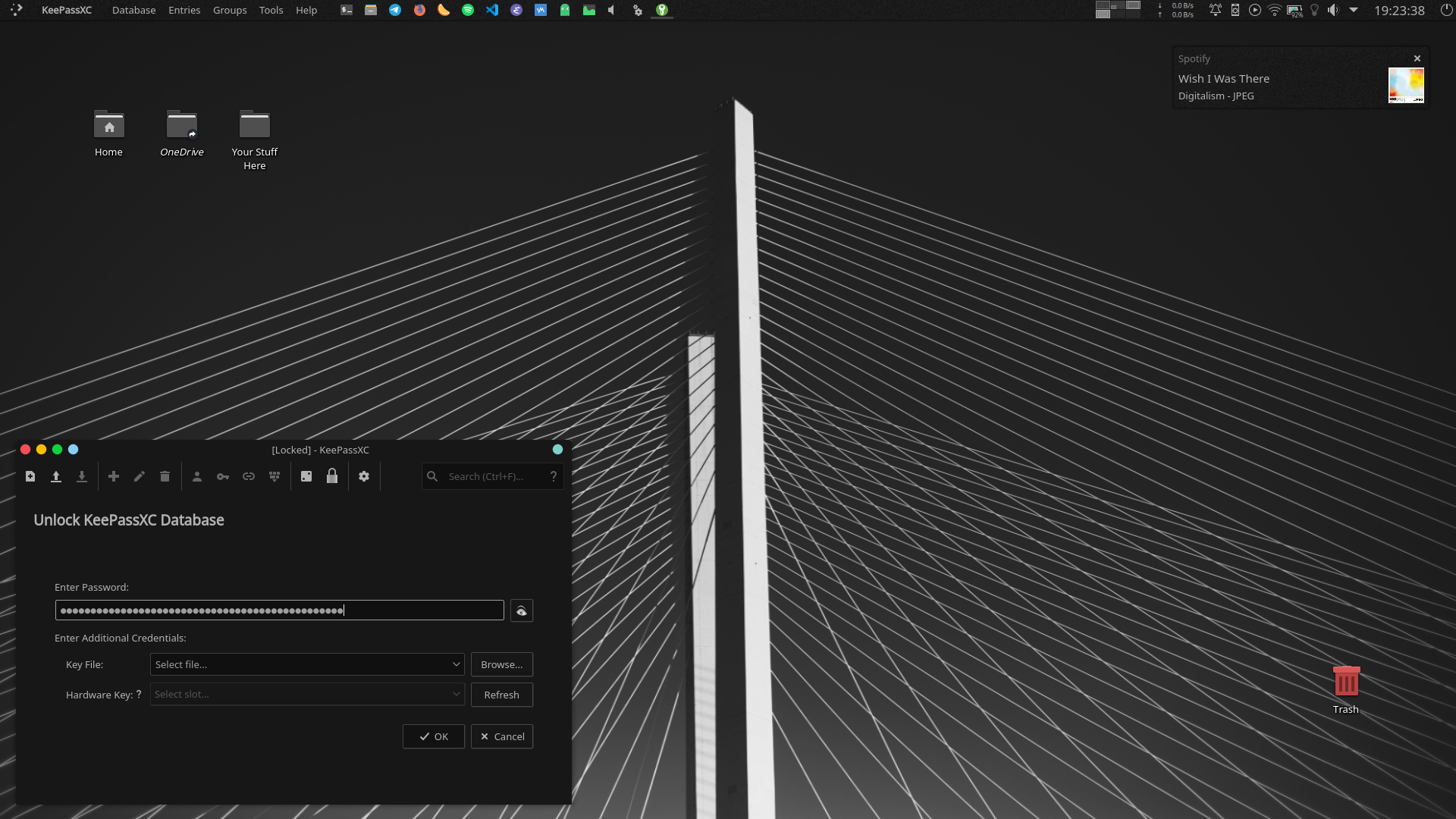The height and width of the screenshot is (819, 1456).
Task: Dismiss the Spotify notification
Action: (1417, 58)
